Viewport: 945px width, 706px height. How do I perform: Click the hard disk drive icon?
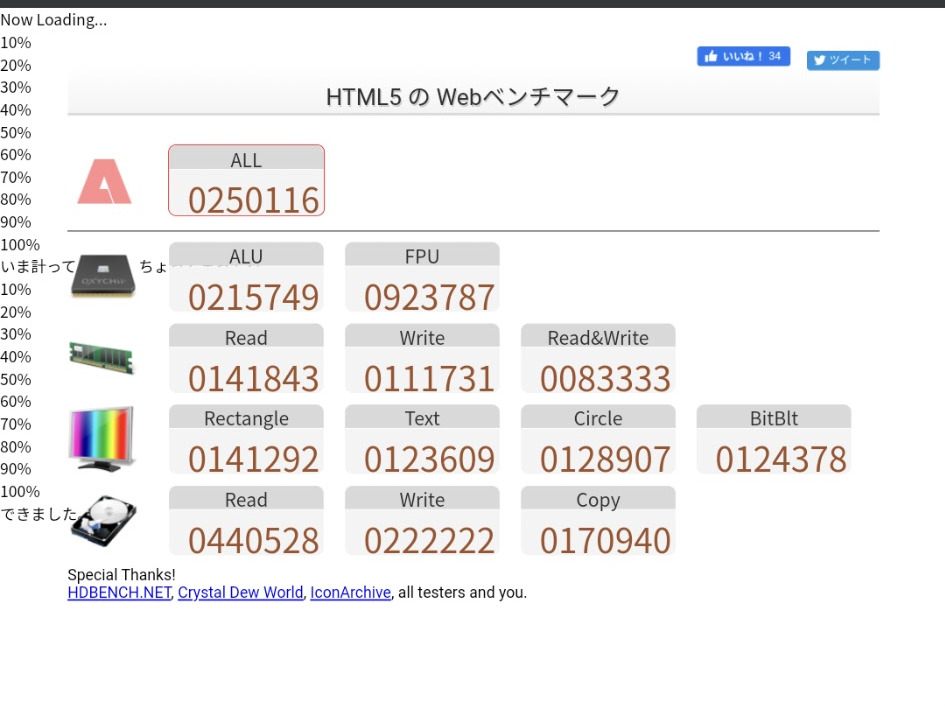[104, 520]
